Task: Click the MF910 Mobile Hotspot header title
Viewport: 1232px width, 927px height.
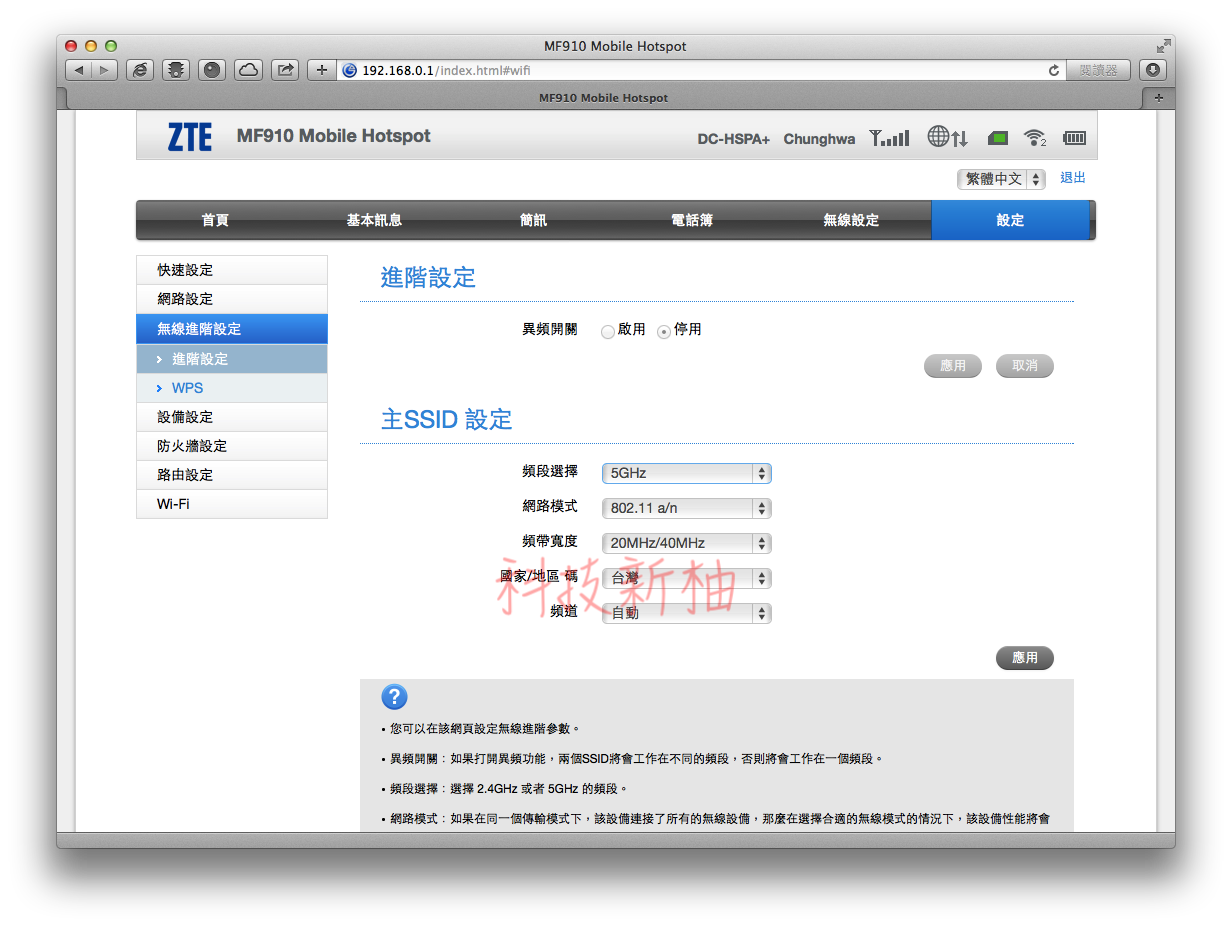Action: pyautogui.click(x=333, y=136)
